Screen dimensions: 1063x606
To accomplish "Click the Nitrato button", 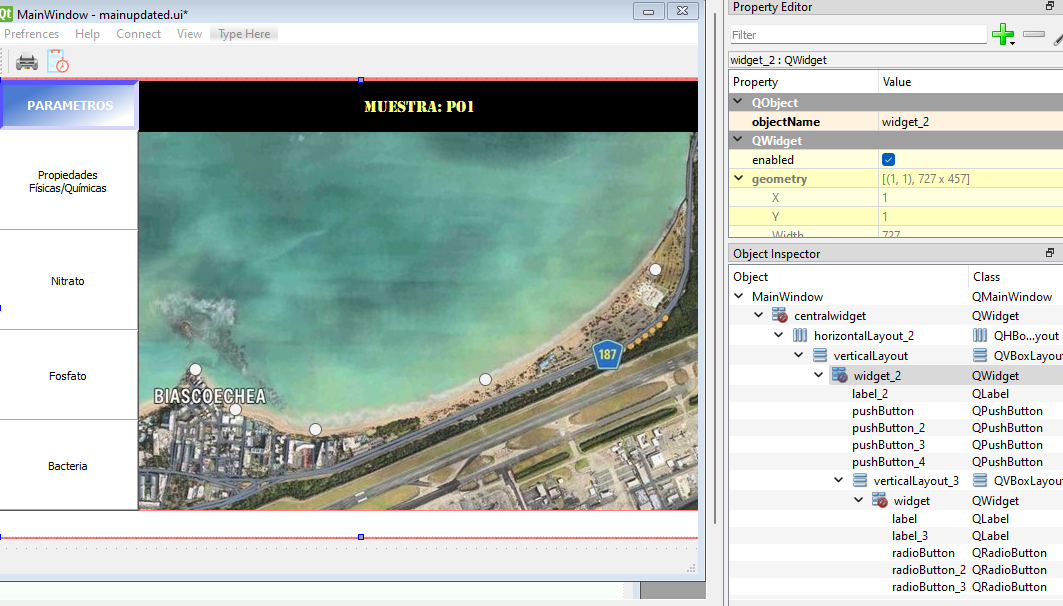I will point(68,281).
